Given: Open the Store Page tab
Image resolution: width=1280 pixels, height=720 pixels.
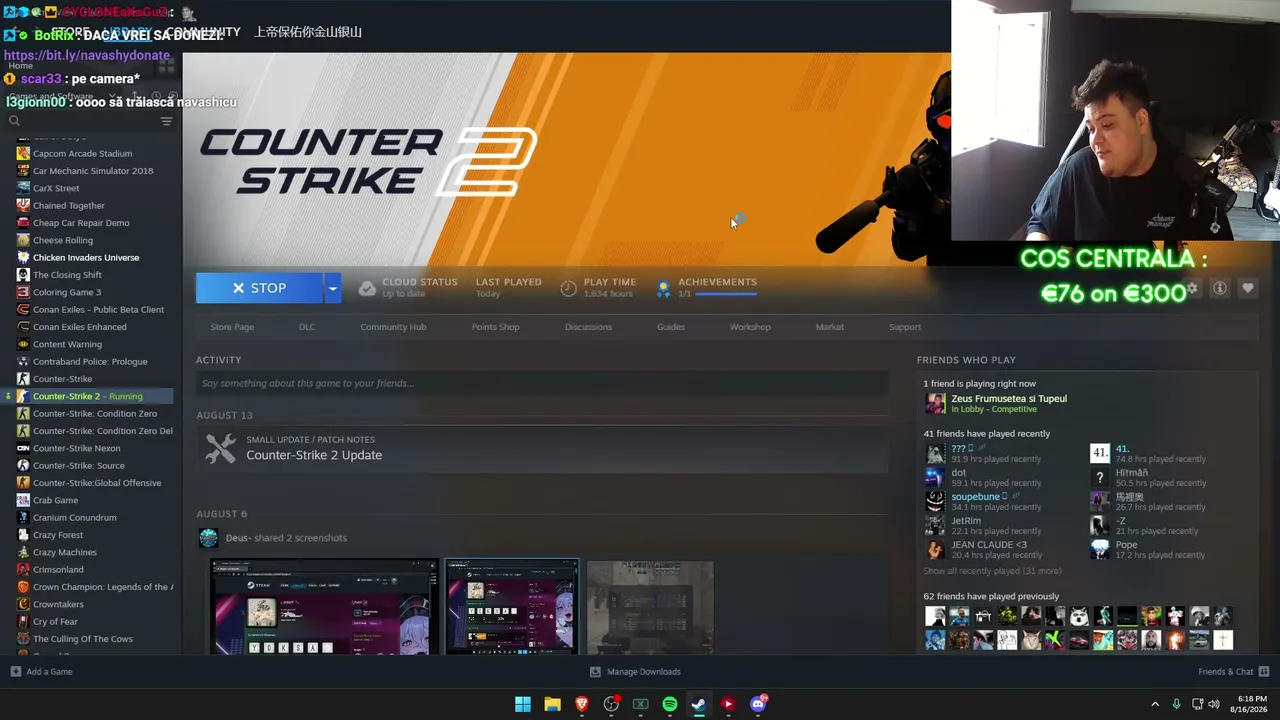Looking at the screenshot, I should tap(232, 327).
